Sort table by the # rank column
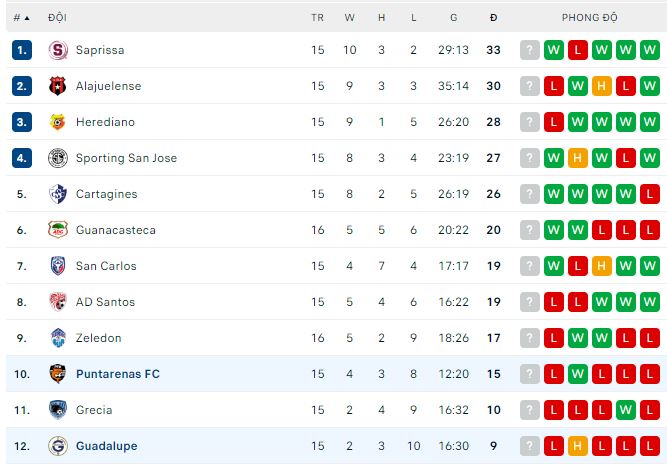Screen dimensions: 667x467 (21, 18)
